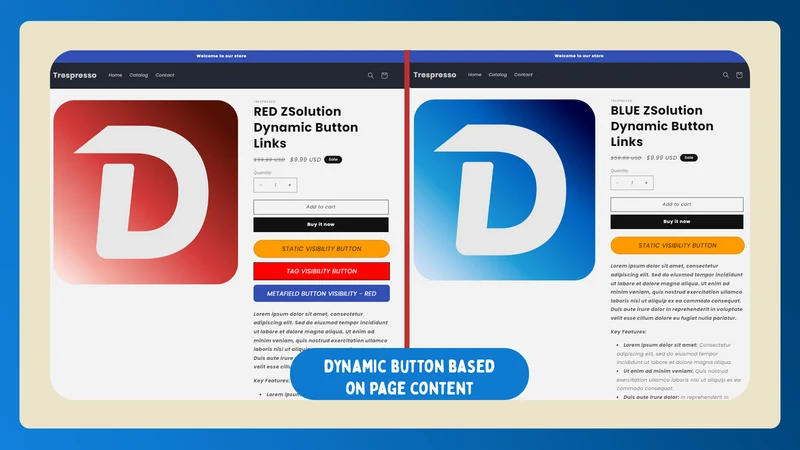
Task: Click the left Welcome to our store announcement
Action: pos(221,56)
